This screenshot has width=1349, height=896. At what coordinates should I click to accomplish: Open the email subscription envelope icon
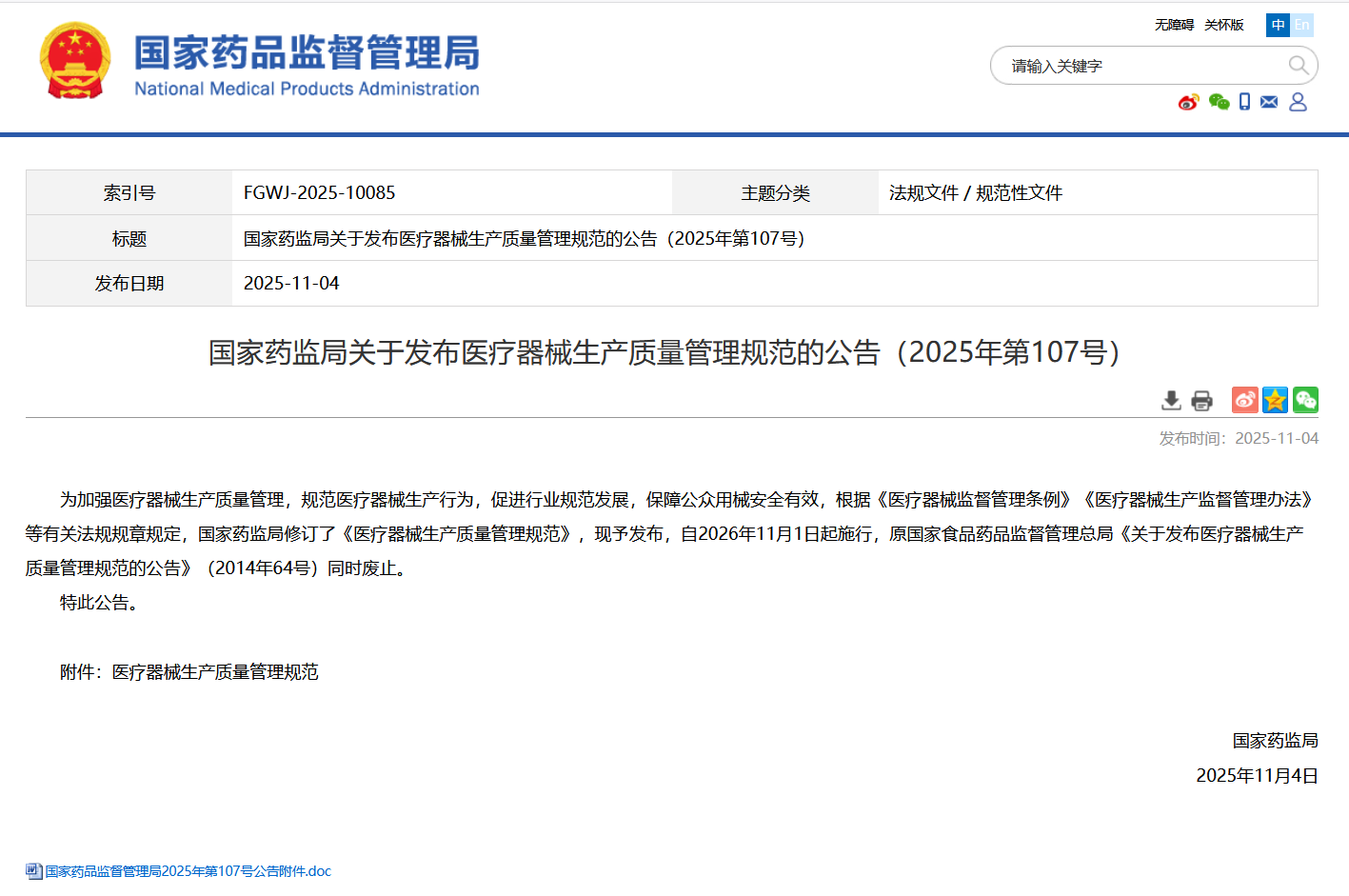[x=1269, y=102]
